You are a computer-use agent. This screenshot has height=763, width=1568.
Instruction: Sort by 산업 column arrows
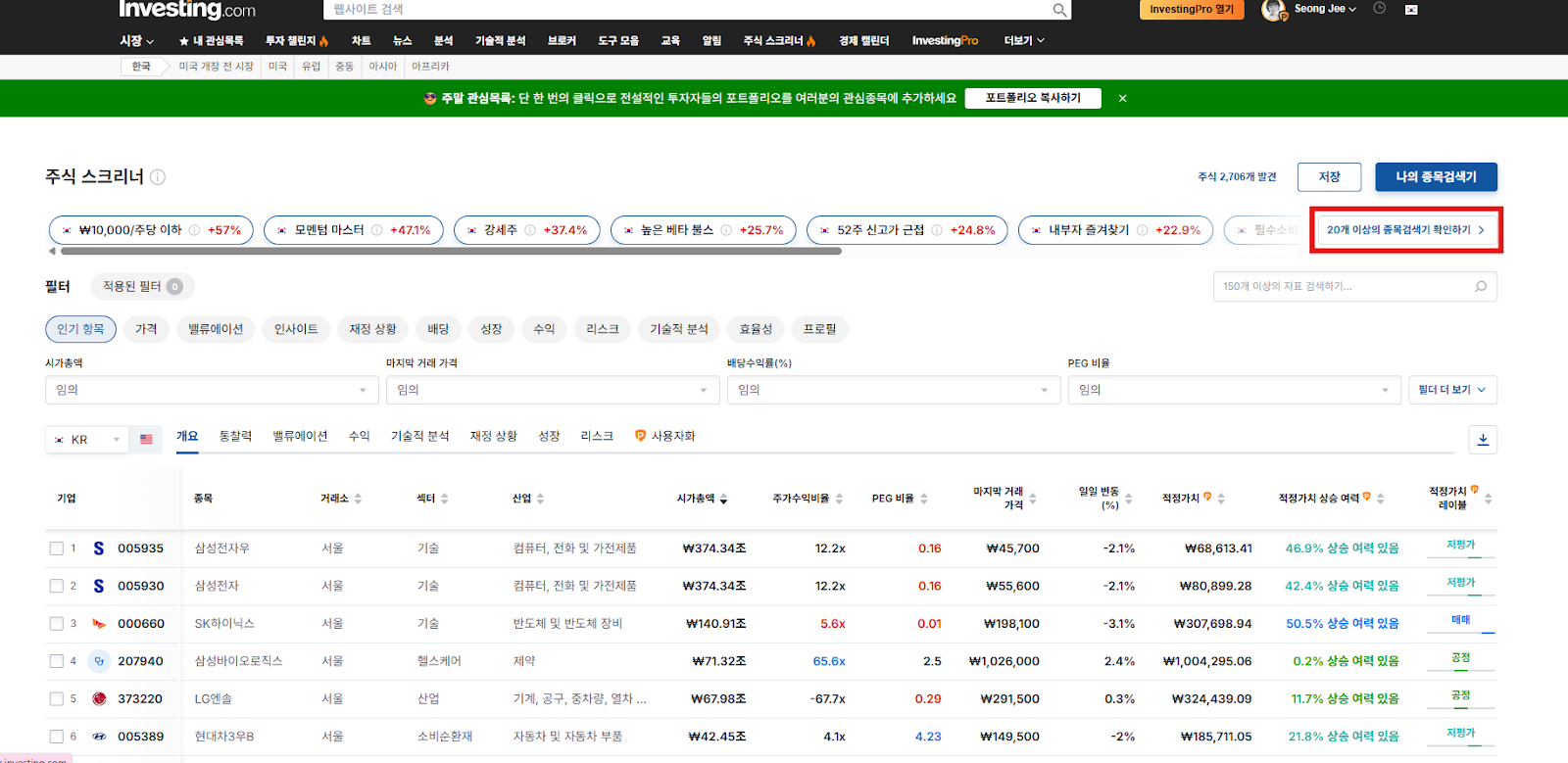tap(540, 499)
